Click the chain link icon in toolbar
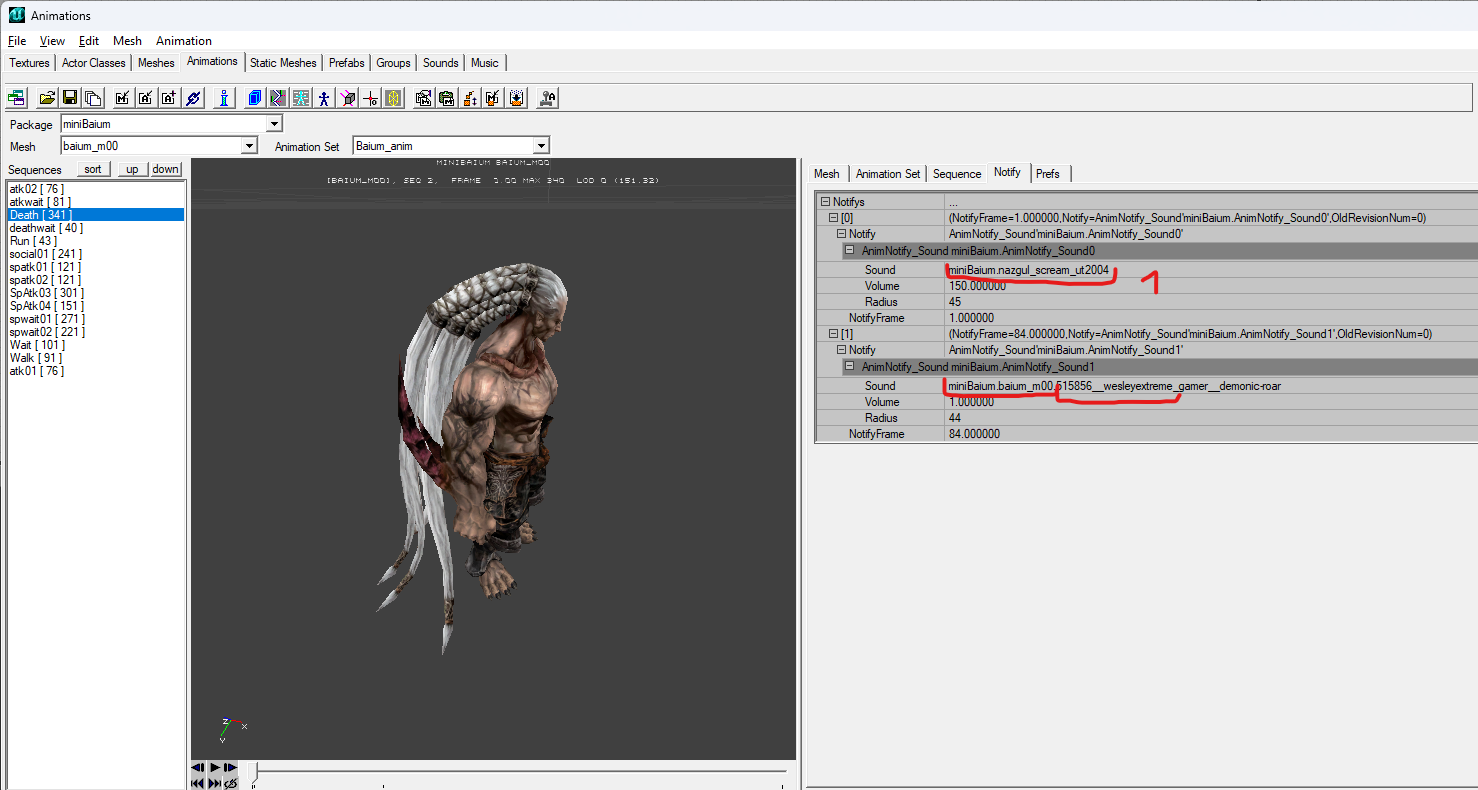 pyautogui.click(x=194, y=98)
